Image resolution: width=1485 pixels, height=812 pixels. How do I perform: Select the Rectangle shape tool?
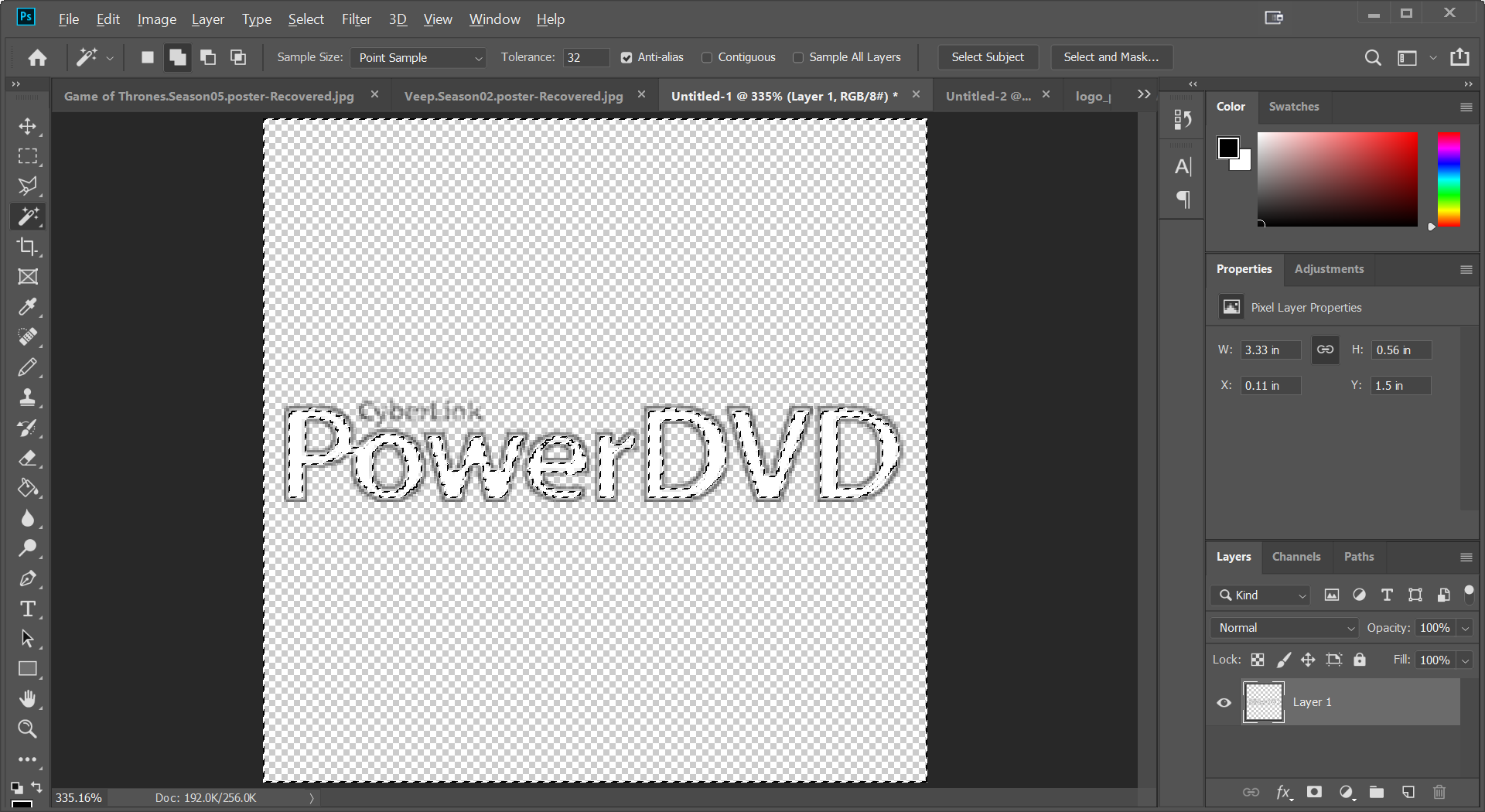click(28, 669)
